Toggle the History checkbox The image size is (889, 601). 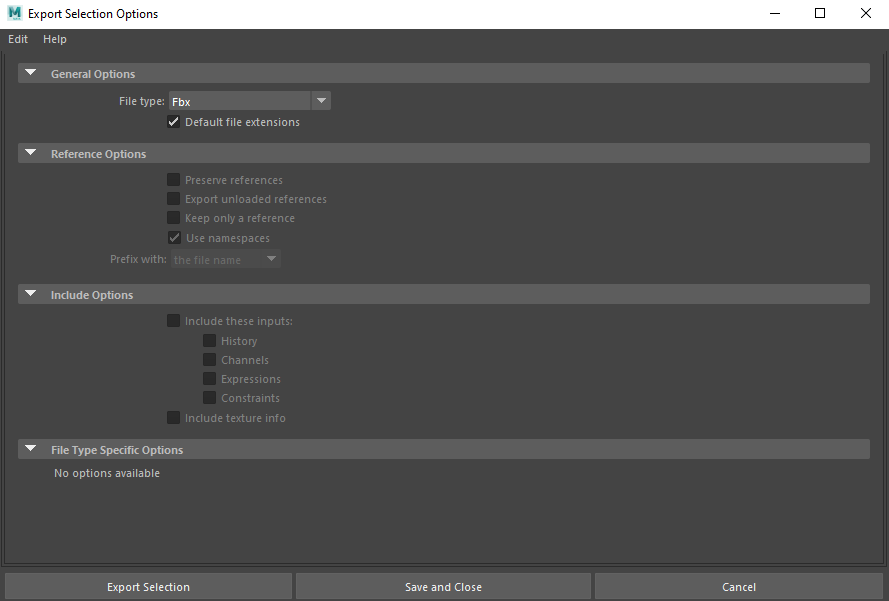(x=209, y=340)
